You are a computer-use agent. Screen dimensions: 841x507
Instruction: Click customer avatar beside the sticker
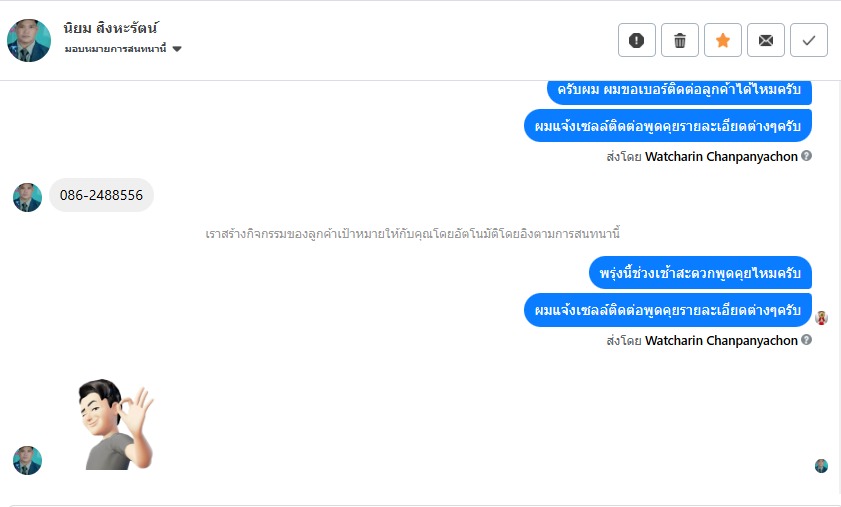27,460
